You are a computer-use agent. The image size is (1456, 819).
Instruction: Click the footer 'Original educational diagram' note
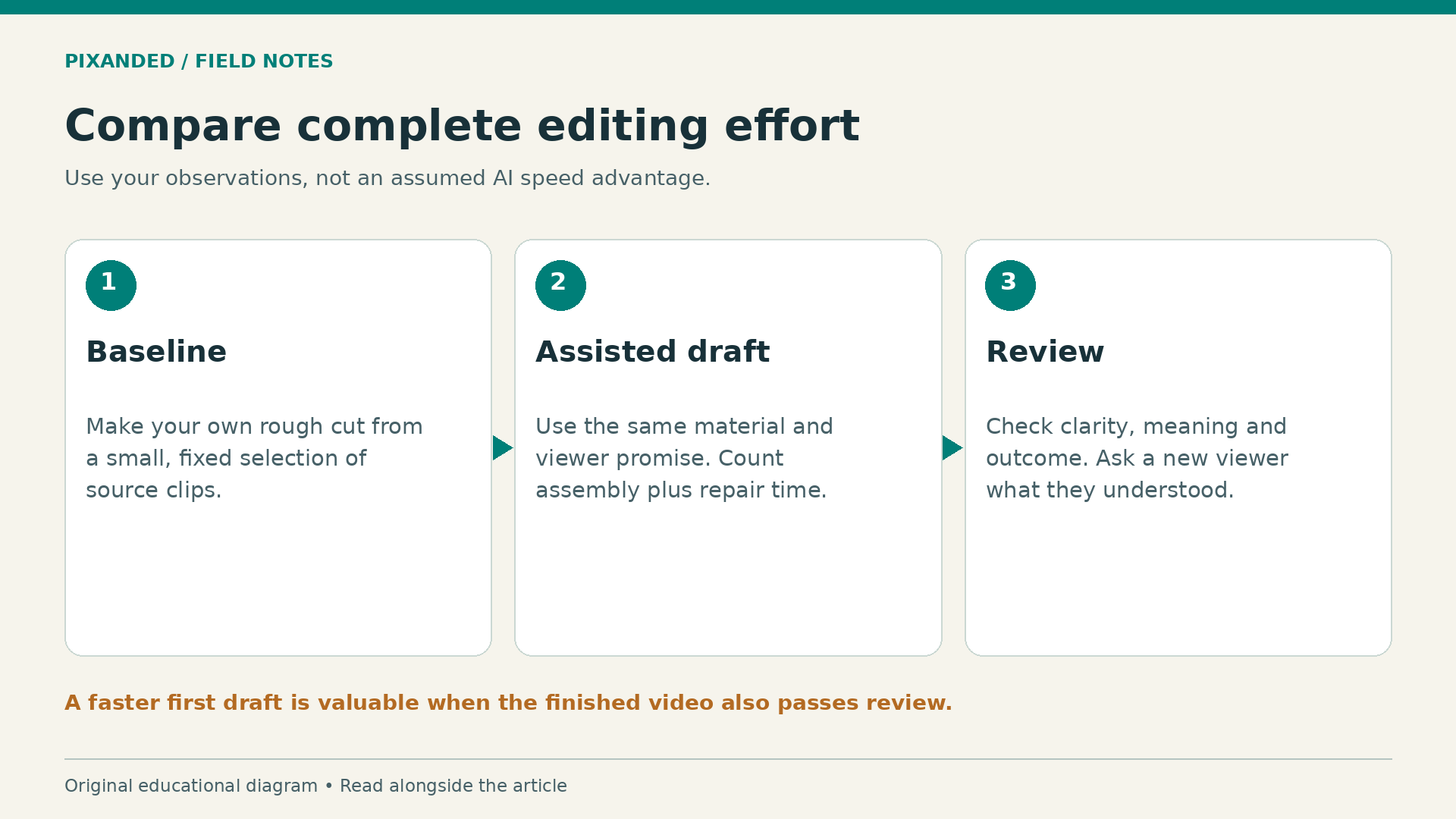click(315, 786)
